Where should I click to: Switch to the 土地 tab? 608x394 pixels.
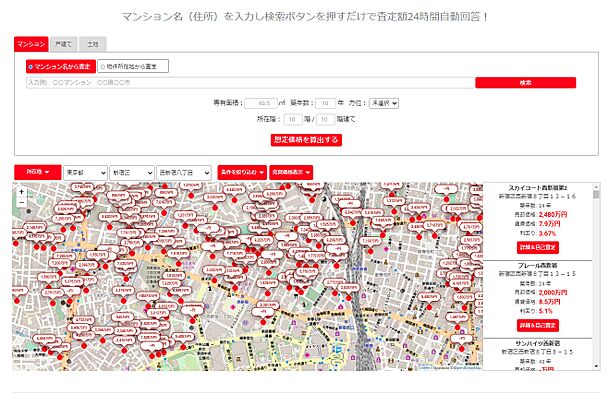[x=93, y=44]
